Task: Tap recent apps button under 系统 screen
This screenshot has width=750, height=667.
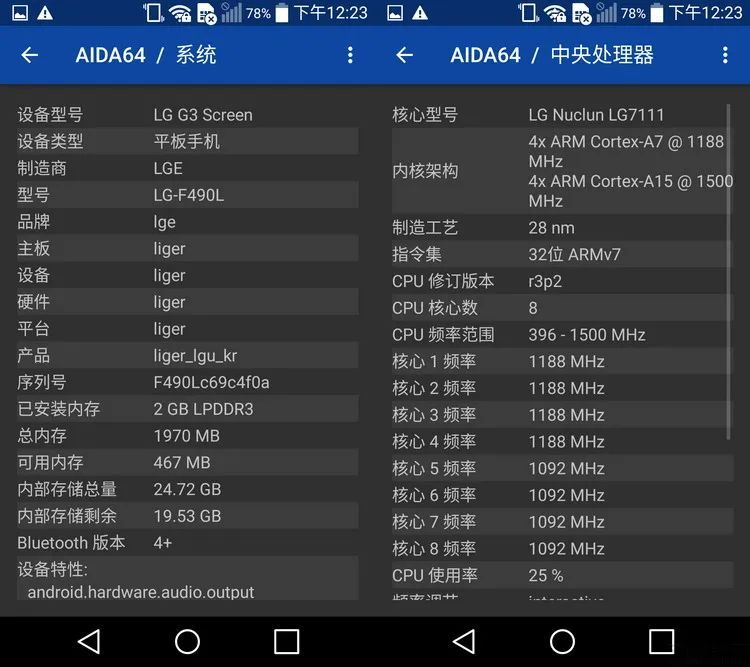Action: [287, 641]
